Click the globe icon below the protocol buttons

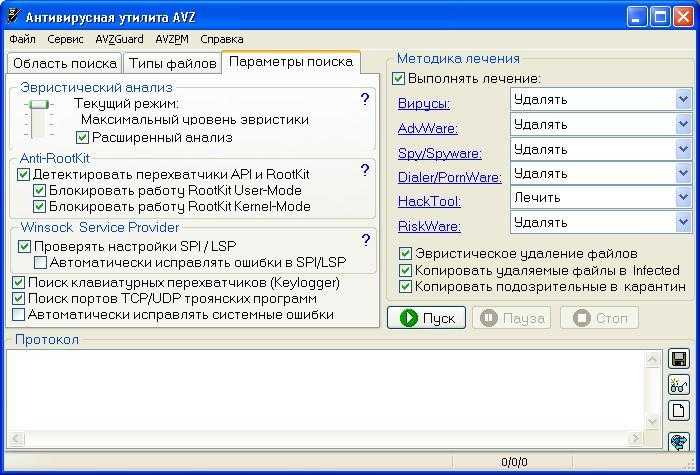(679, 441)
